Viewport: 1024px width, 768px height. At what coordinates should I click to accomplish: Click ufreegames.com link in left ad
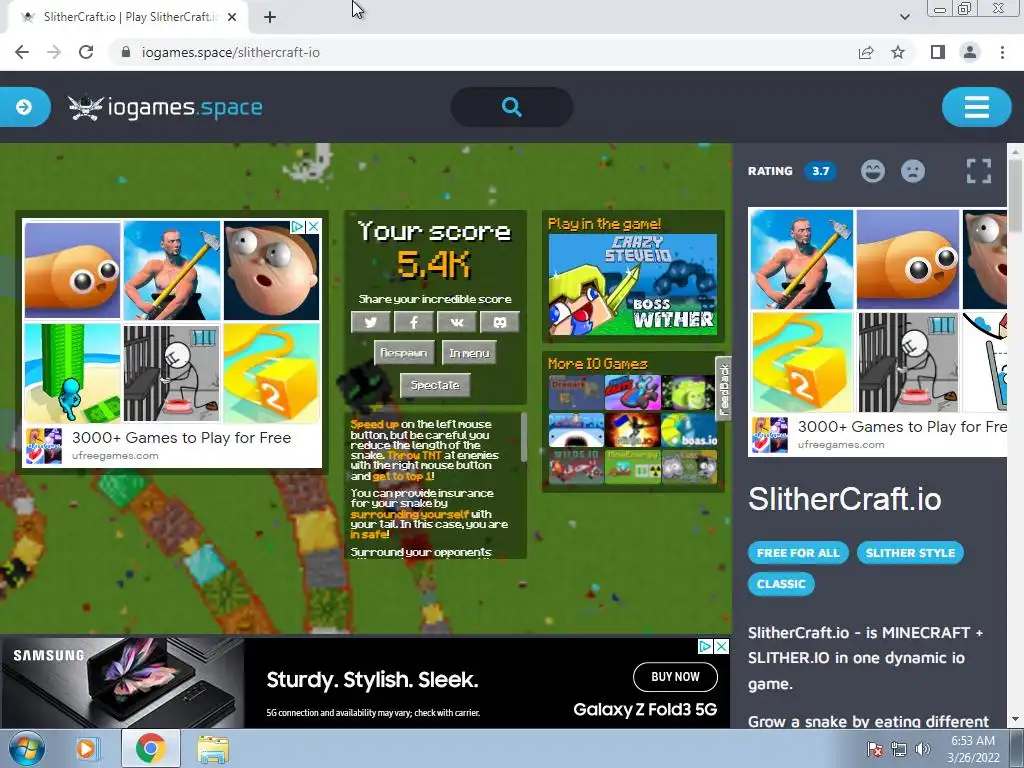click(115, 456)
